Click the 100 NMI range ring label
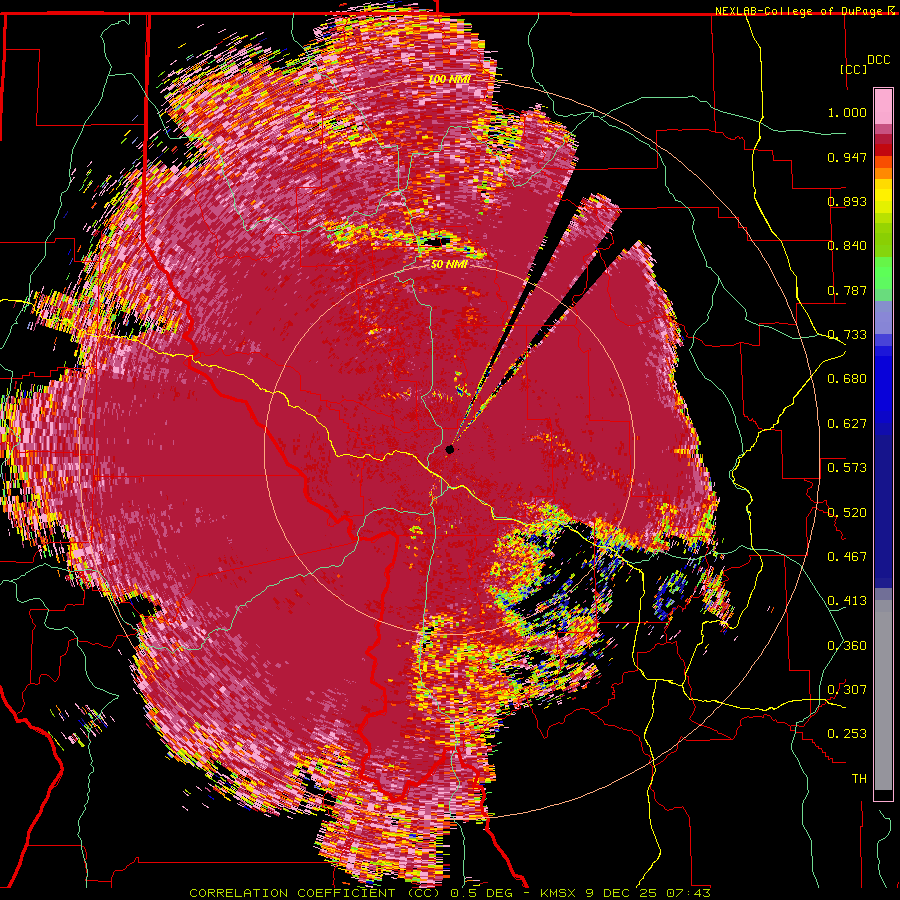 pos(450,79)
